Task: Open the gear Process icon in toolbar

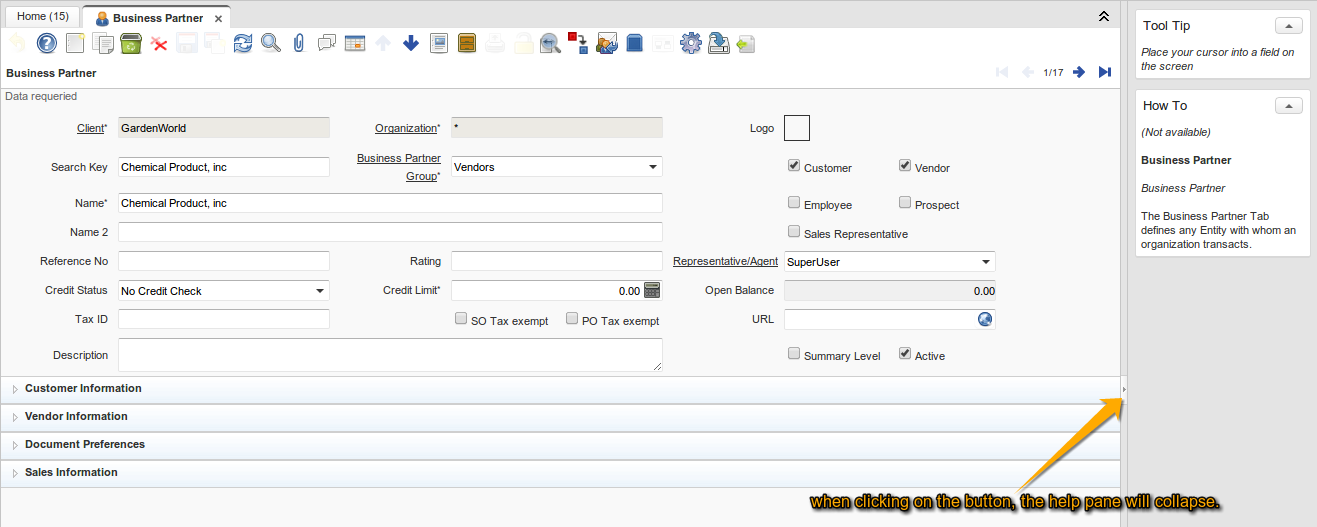Action: pyautogui.click(x=690, y=43)
